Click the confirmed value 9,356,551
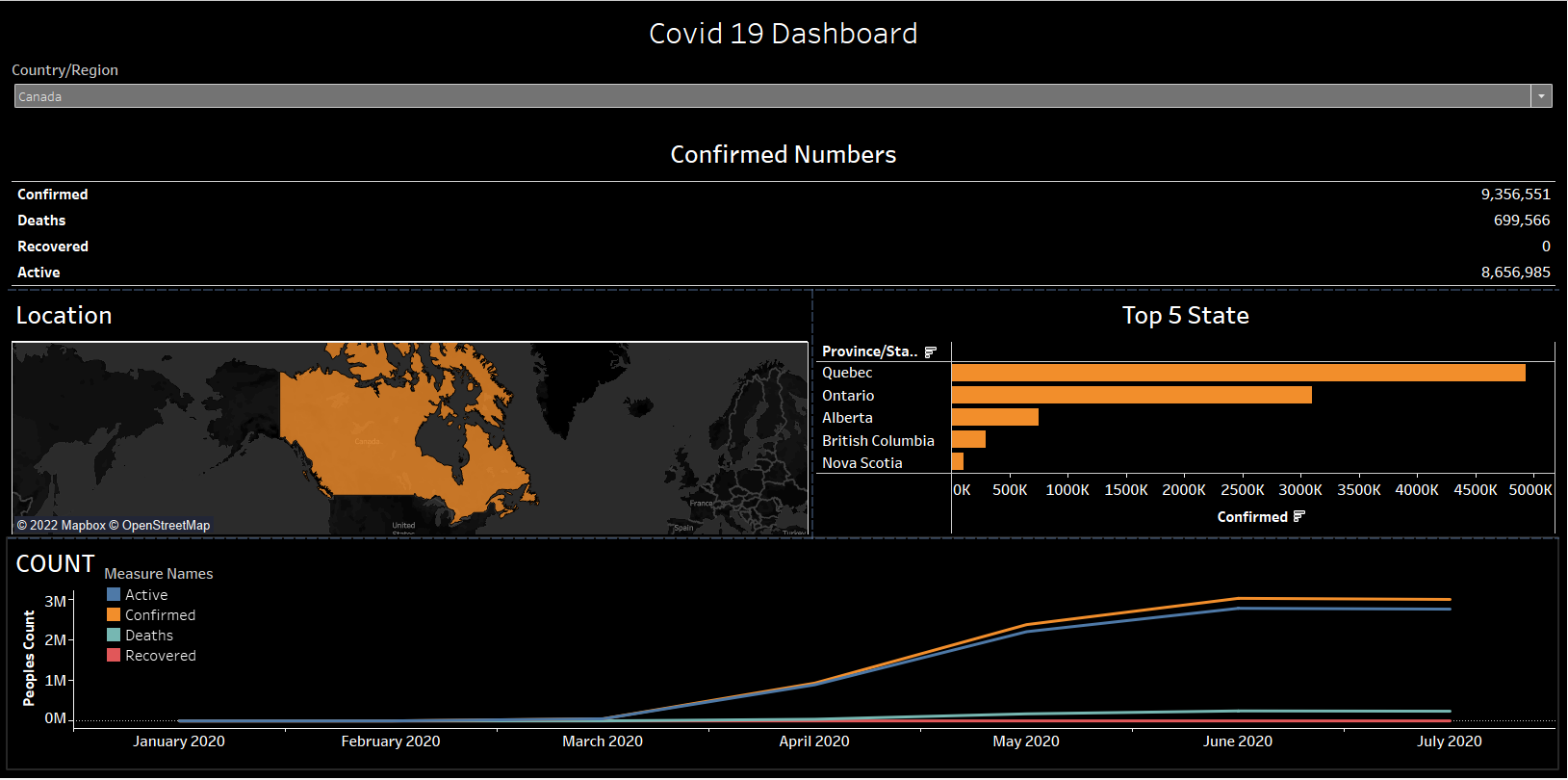This screenshot has height=780, width=1568. pyautogui.click(x=1515, y=195)
